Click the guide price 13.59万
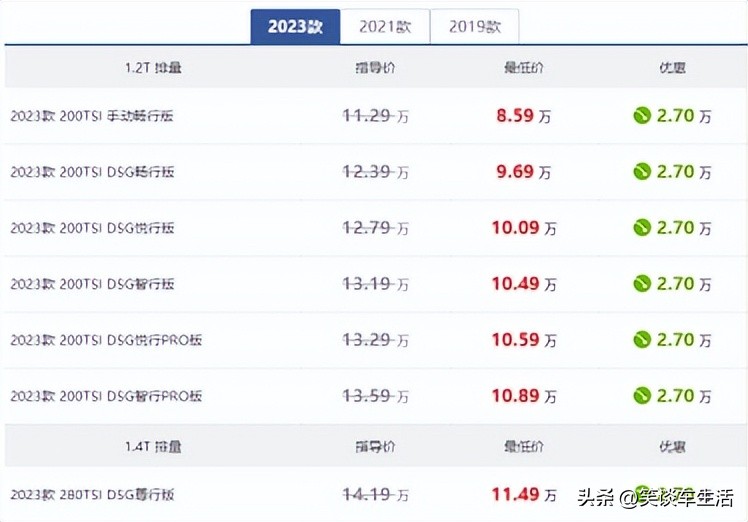 (x=375, y=396)
